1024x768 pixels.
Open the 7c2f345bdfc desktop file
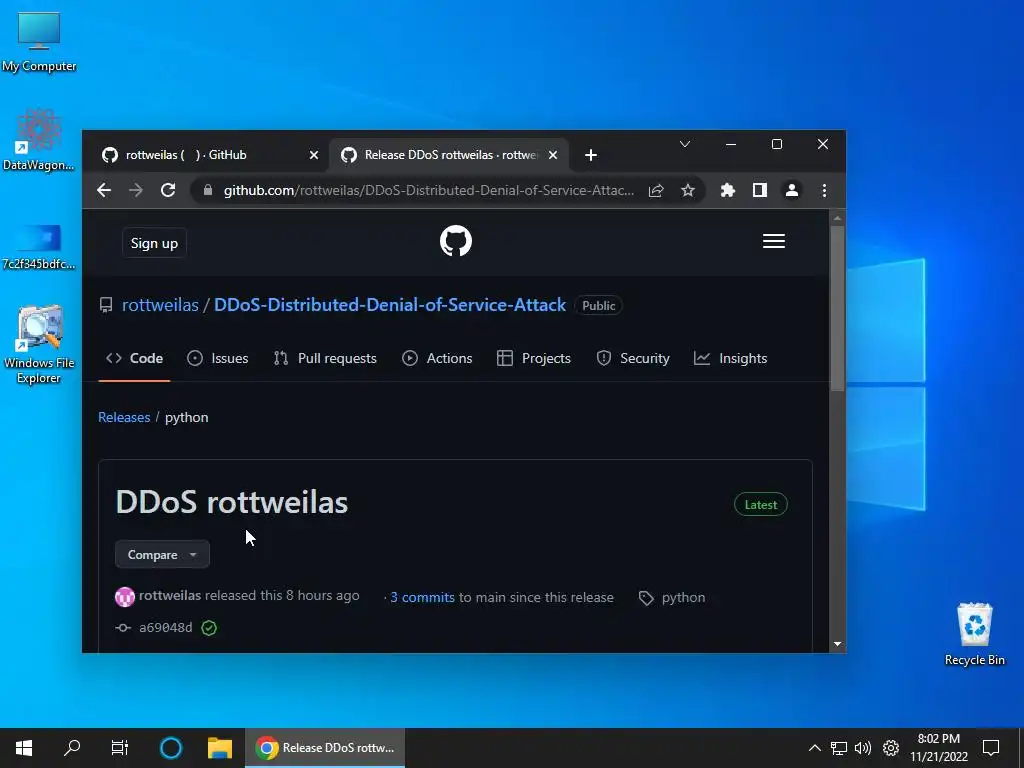pos(39,246)
